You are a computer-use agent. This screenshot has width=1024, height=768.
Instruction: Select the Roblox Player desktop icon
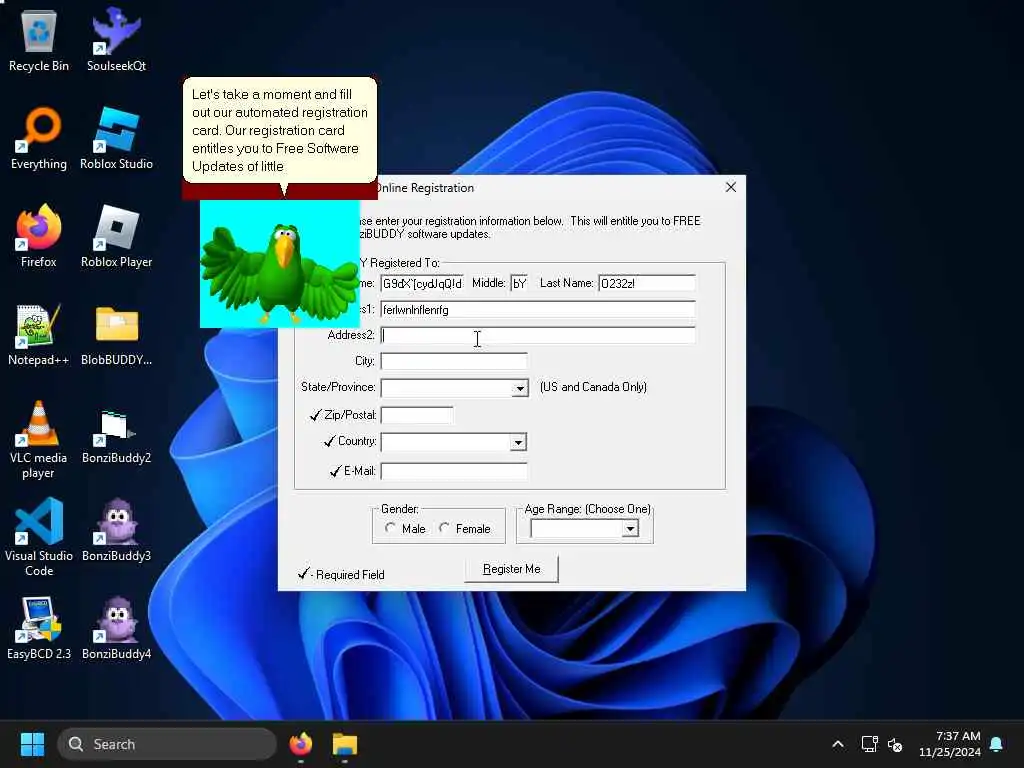[116, 236]
